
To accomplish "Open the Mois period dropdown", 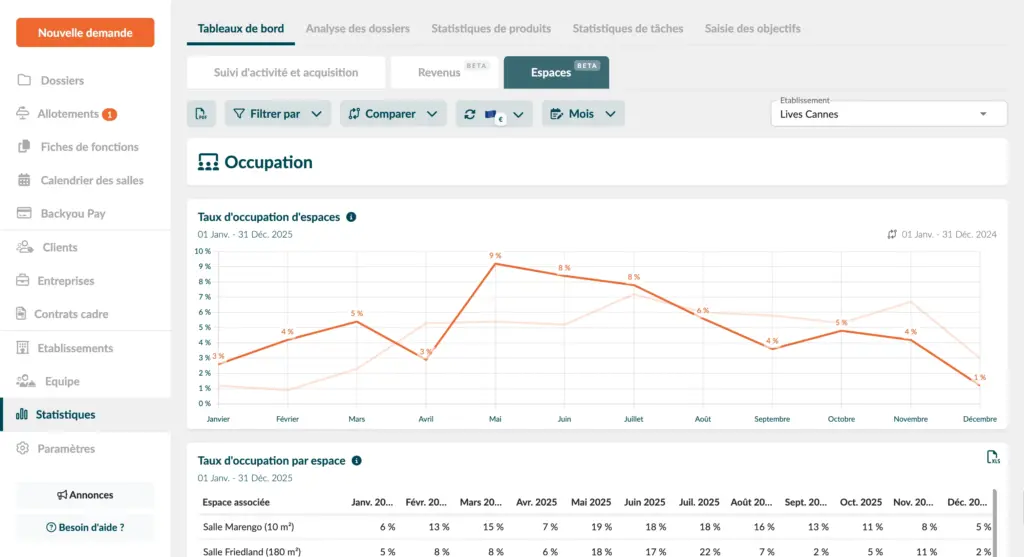I will coord(583,114).
